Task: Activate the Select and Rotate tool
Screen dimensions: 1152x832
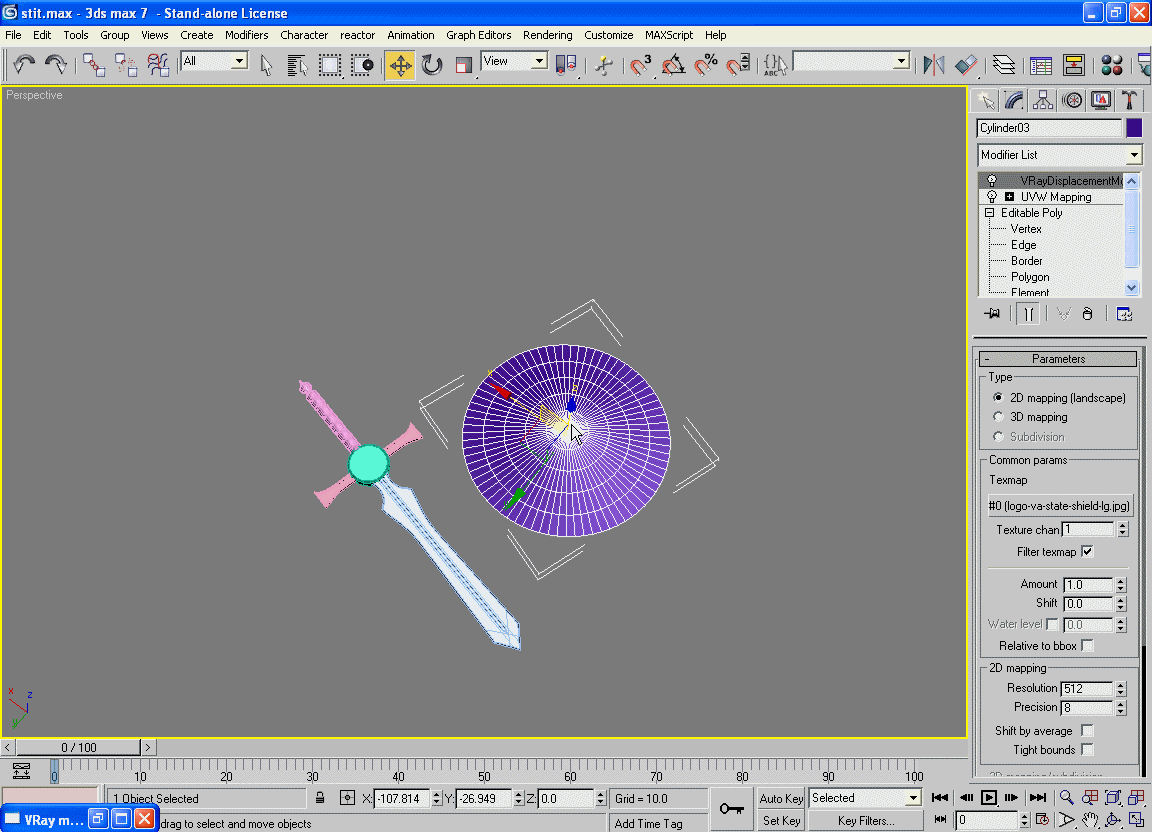Action: tap(432, 65)
